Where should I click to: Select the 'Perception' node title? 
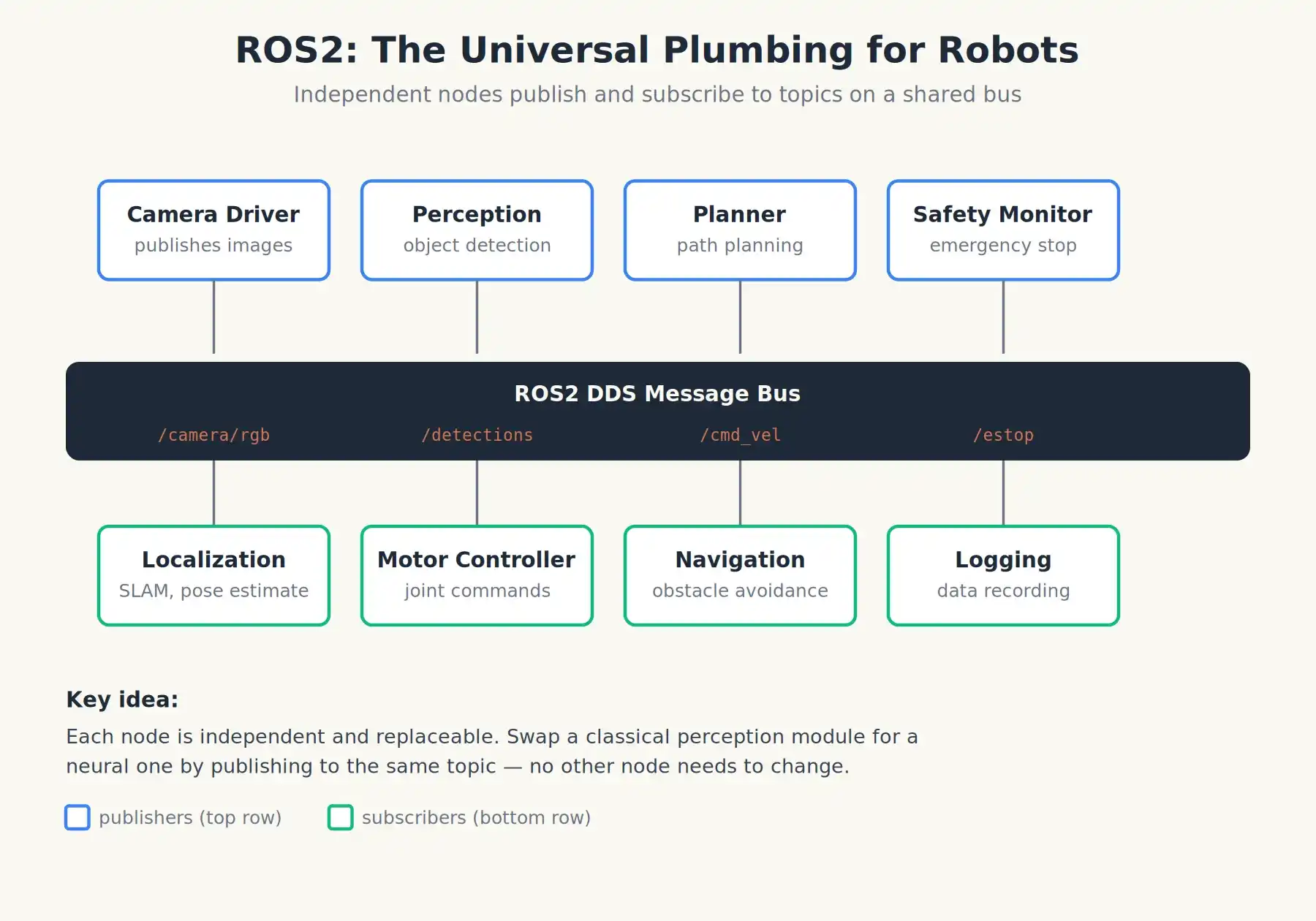[x=477, y=214]
